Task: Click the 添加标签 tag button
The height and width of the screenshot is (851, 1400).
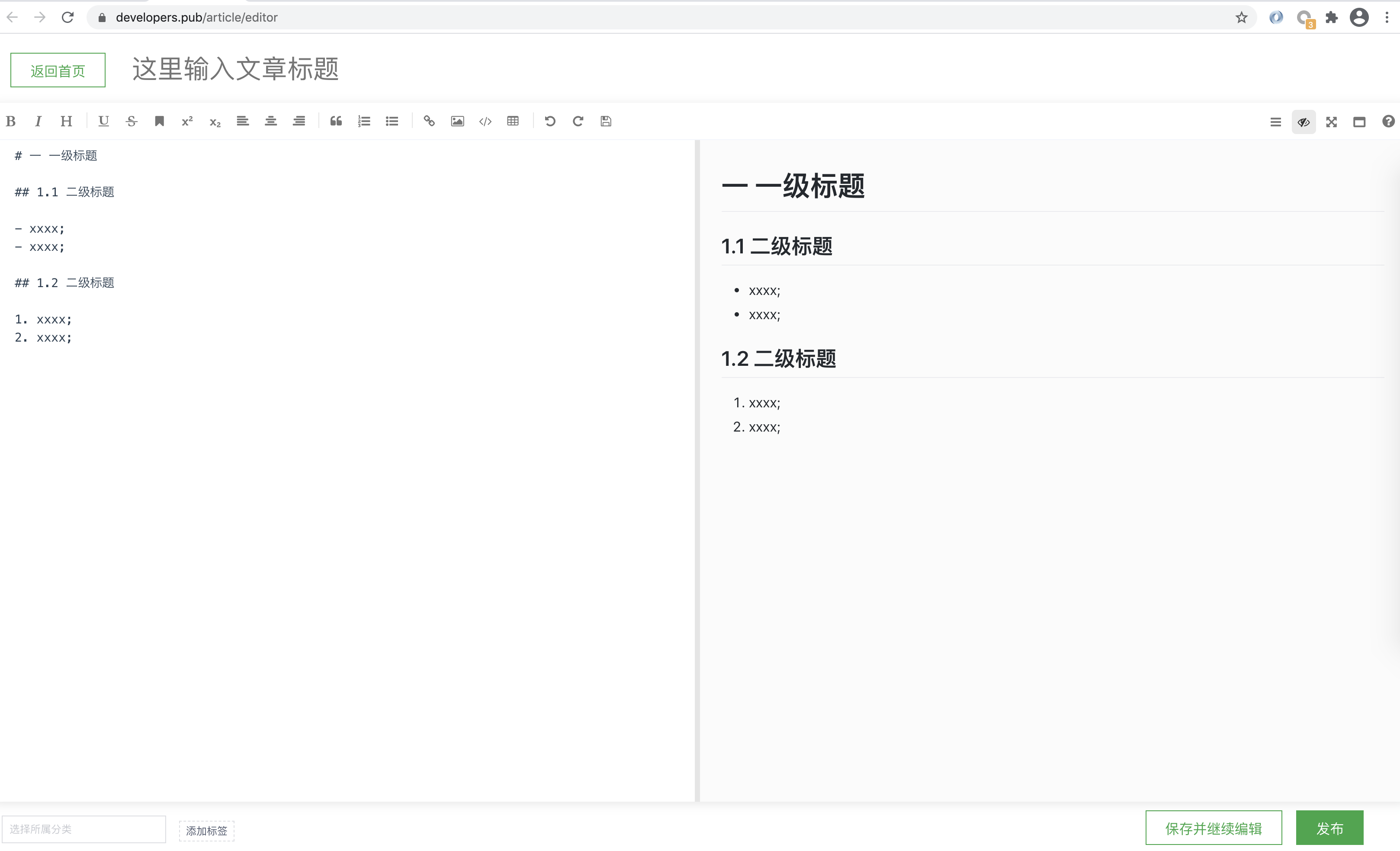Action: tap(206, 831)
